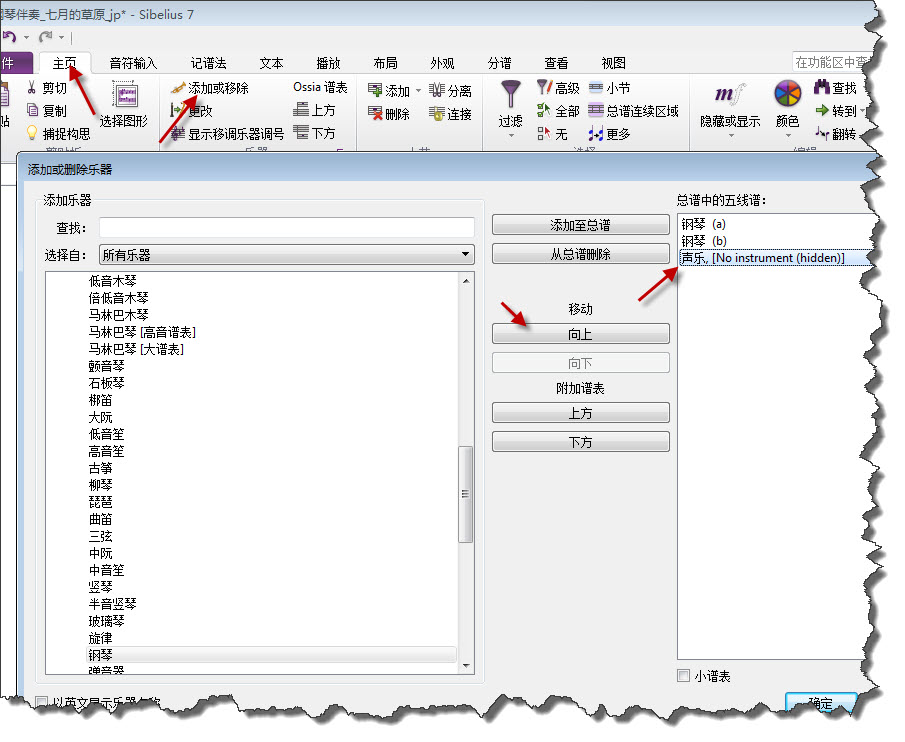Click the Add or Remove instruments icon

coord(178,88)
